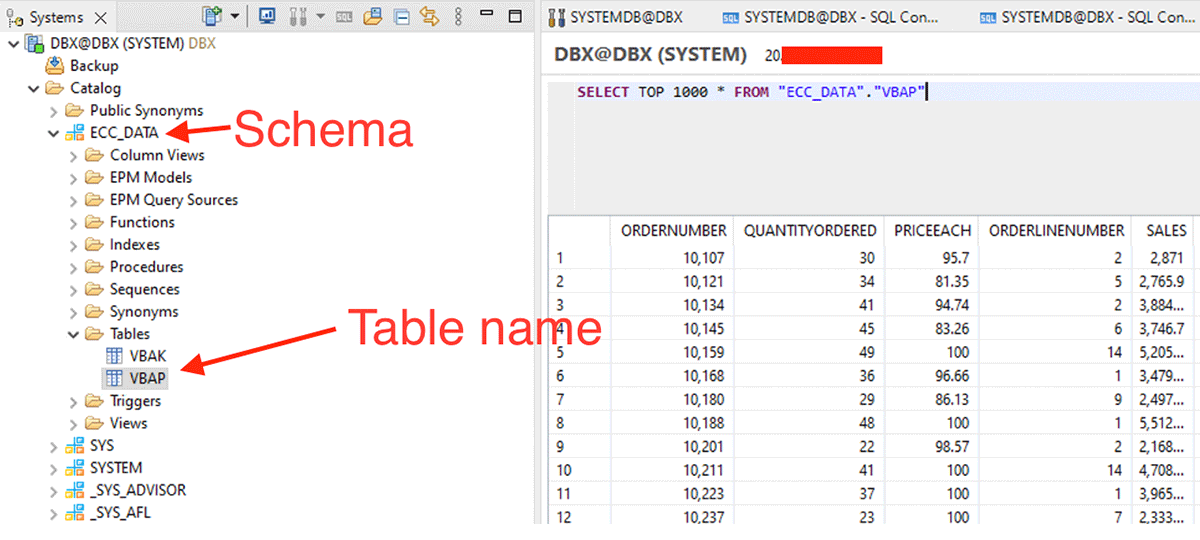Expand the Procedures folder
The height and width of the screenshot is (540, 1200).
(73, 267)
